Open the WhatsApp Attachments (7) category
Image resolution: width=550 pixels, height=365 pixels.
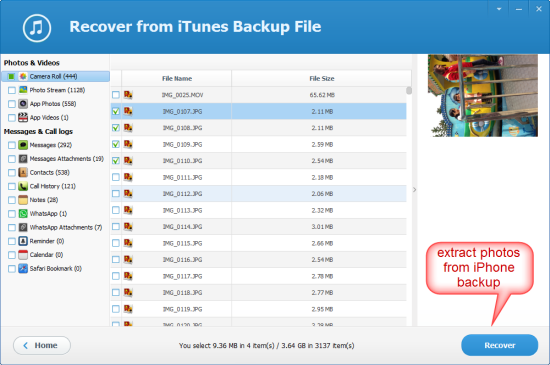tap(66, 227)
